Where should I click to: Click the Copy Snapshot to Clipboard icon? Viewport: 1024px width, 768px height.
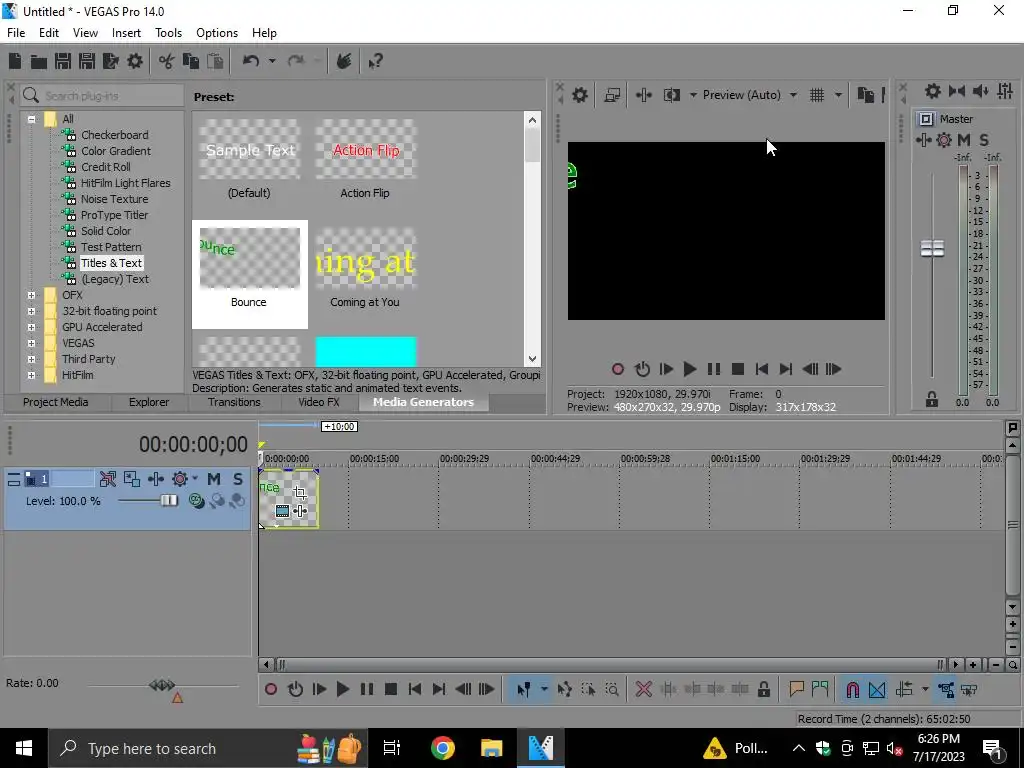click(865, 95)
